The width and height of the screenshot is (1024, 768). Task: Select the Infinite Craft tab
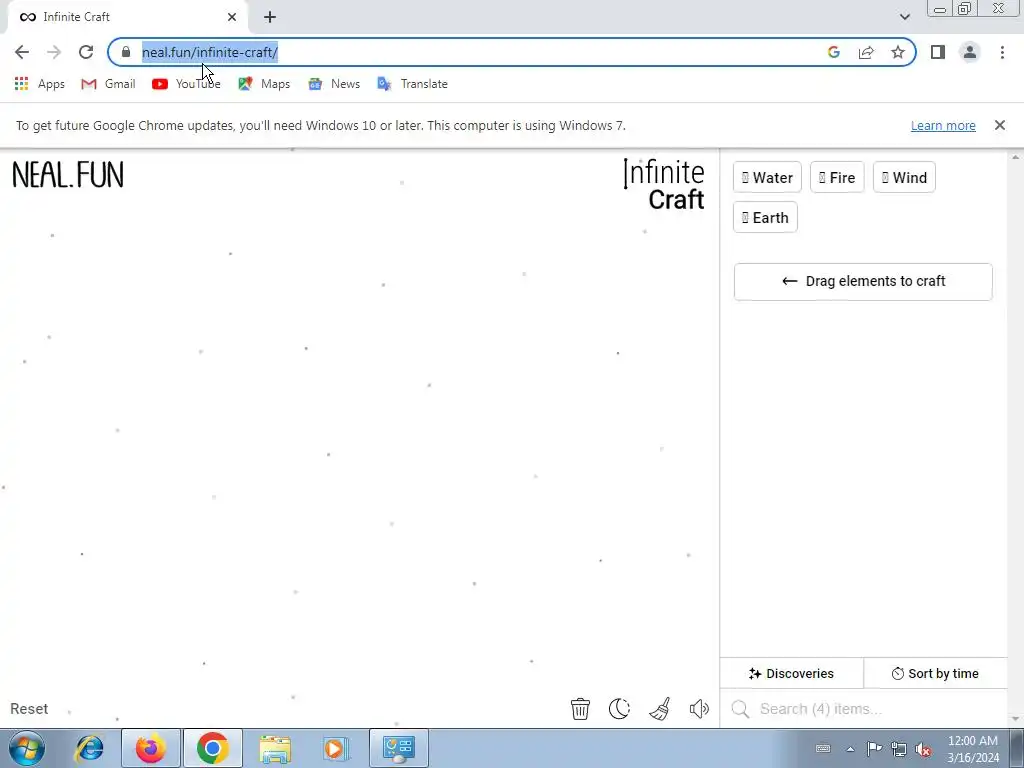[127, 17]
